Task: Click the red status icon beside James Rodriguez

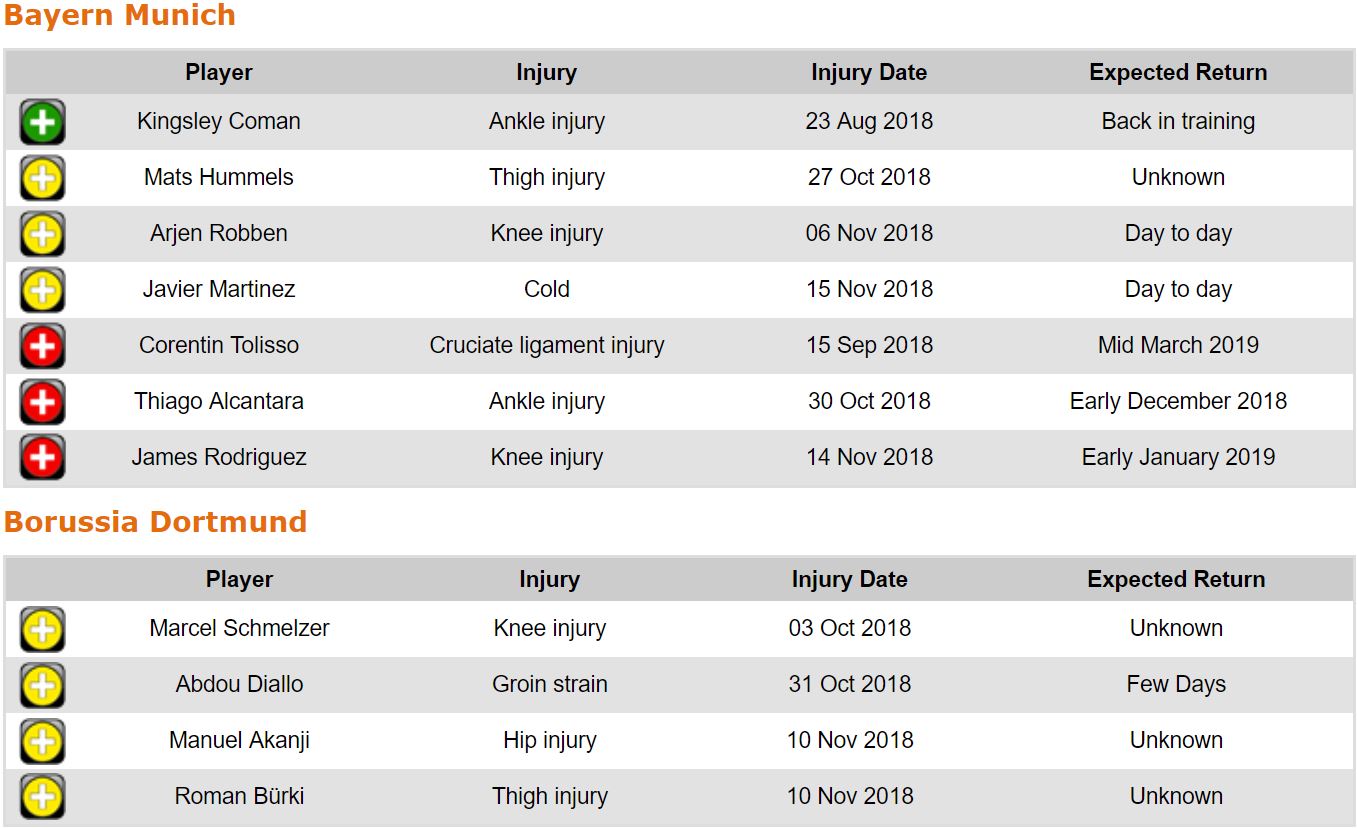Action: pyautogui.click(x=42, y=458)
